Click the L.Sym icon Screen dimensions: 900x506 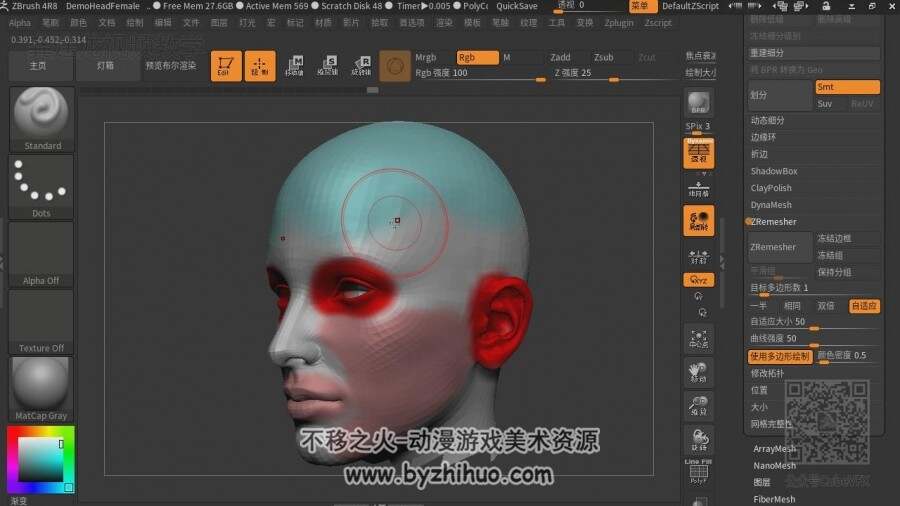[699, 256]
